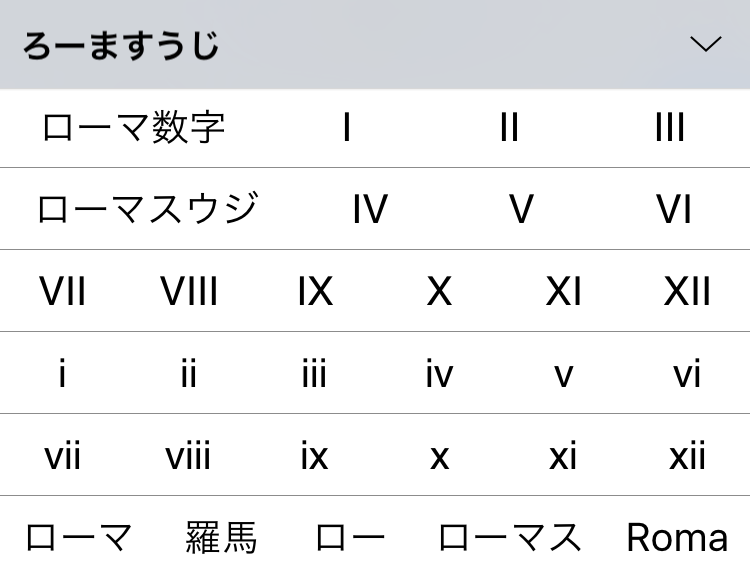Insert uppercase Roman numeral IV
Image resolution: width=750 pixels, height=575 pixels.
coord(370,210)
